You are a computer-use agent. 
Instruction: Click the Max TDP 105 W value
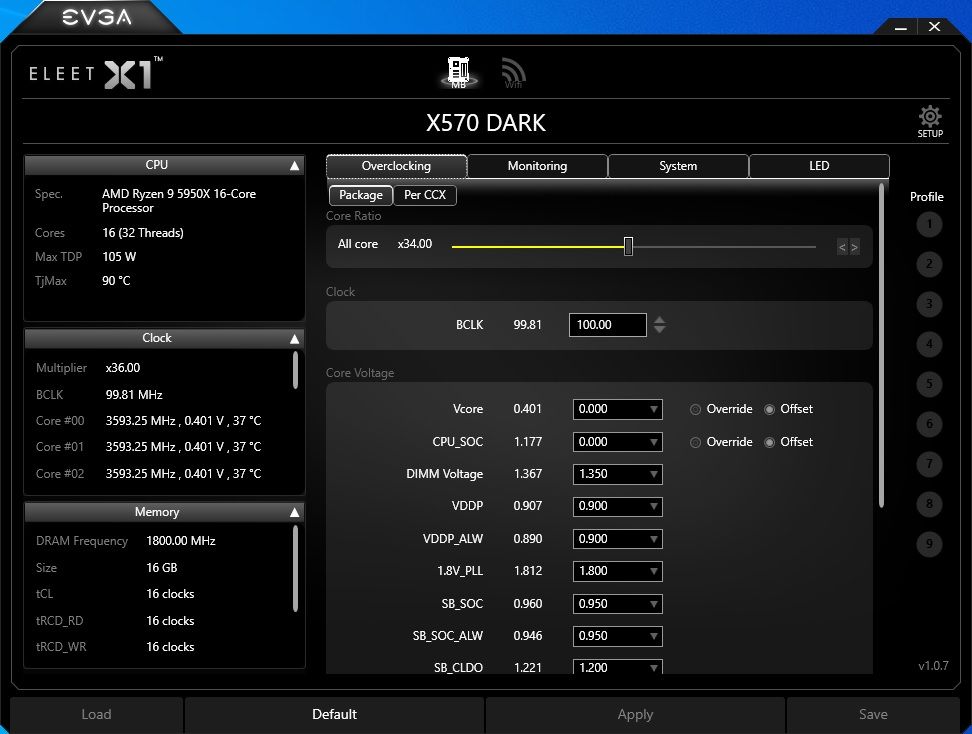119,257
